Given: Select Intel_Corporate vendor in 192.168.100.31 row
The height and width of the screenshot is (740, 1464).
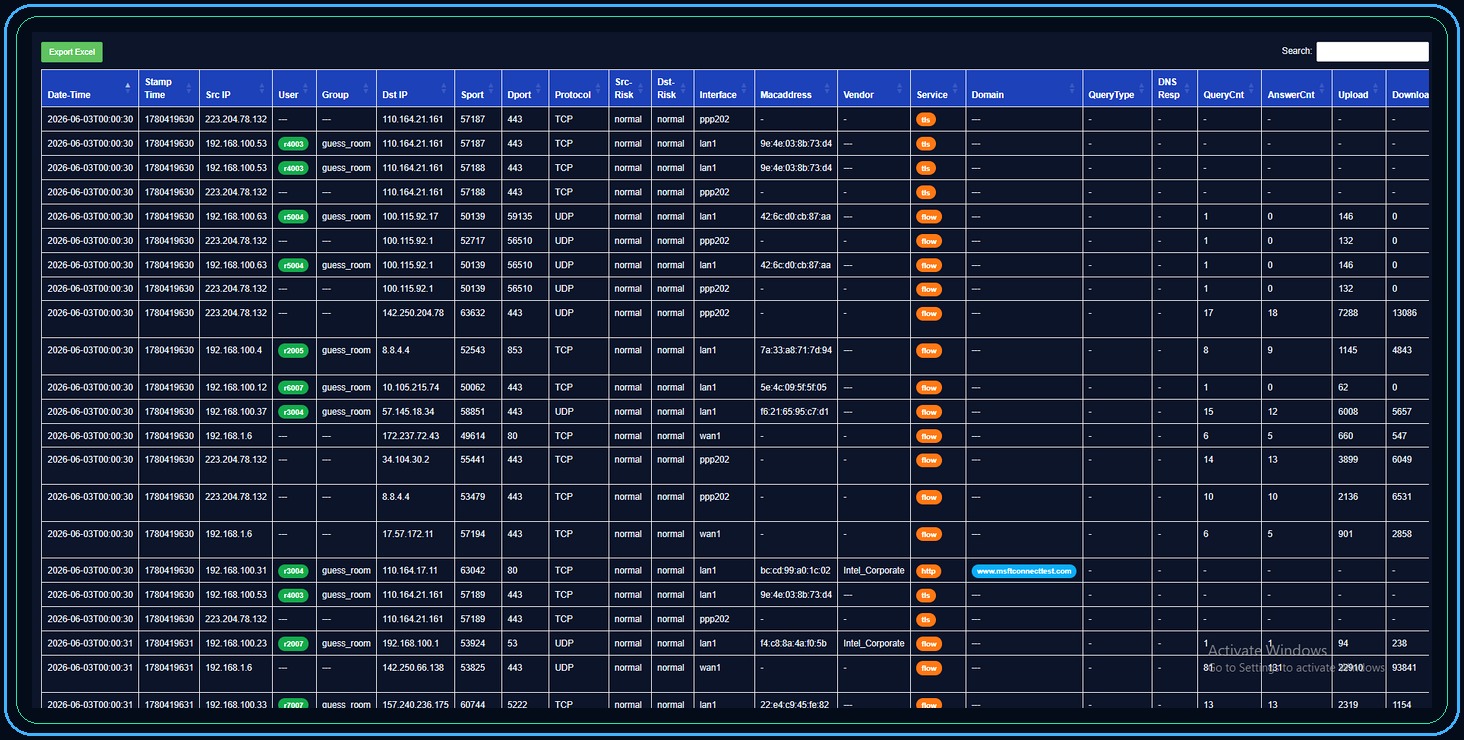Looking at the screenshot, I should point(874,570).
